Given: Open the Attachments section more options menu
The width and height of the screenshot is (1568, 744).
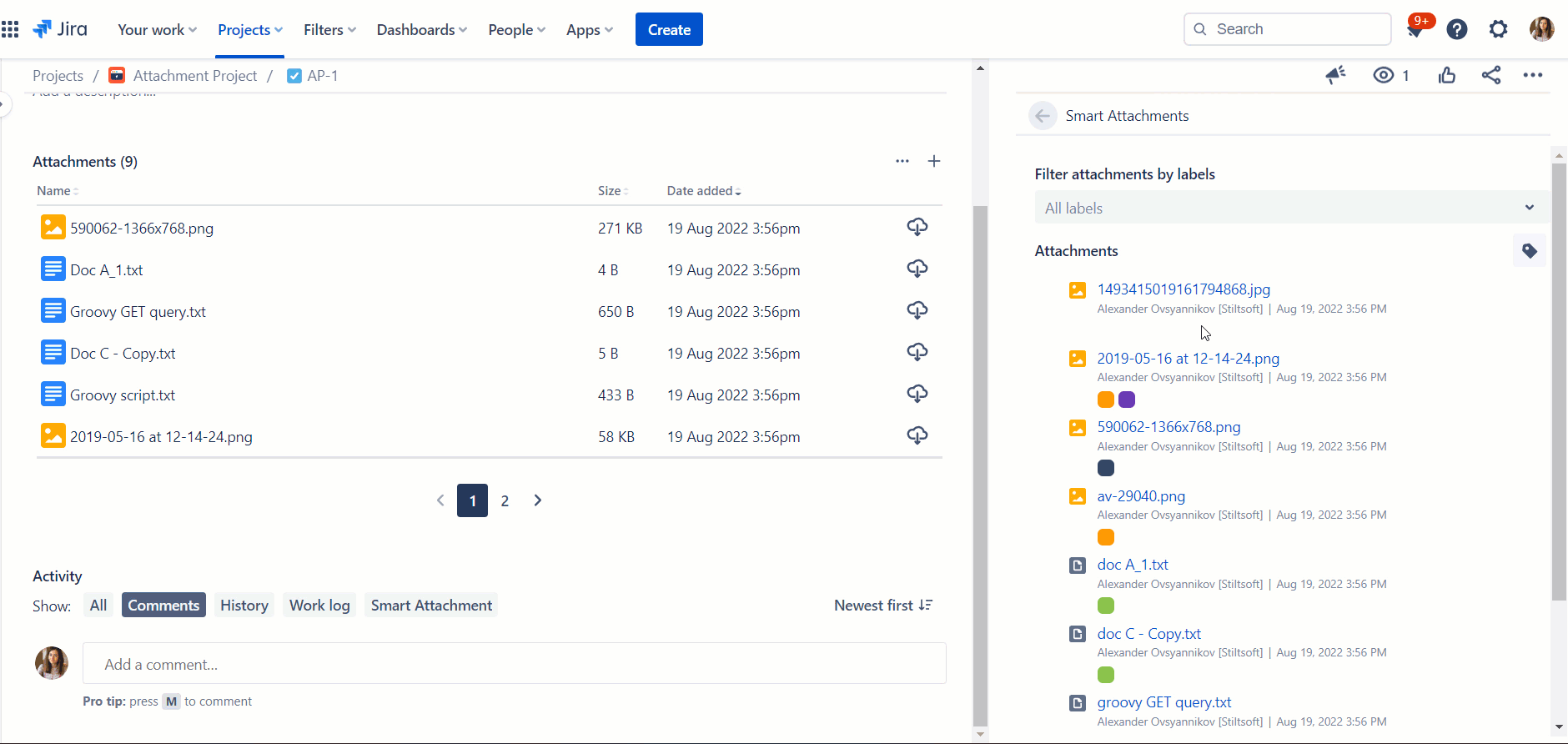Looking at the screenshot, I should tap(902, 161).
